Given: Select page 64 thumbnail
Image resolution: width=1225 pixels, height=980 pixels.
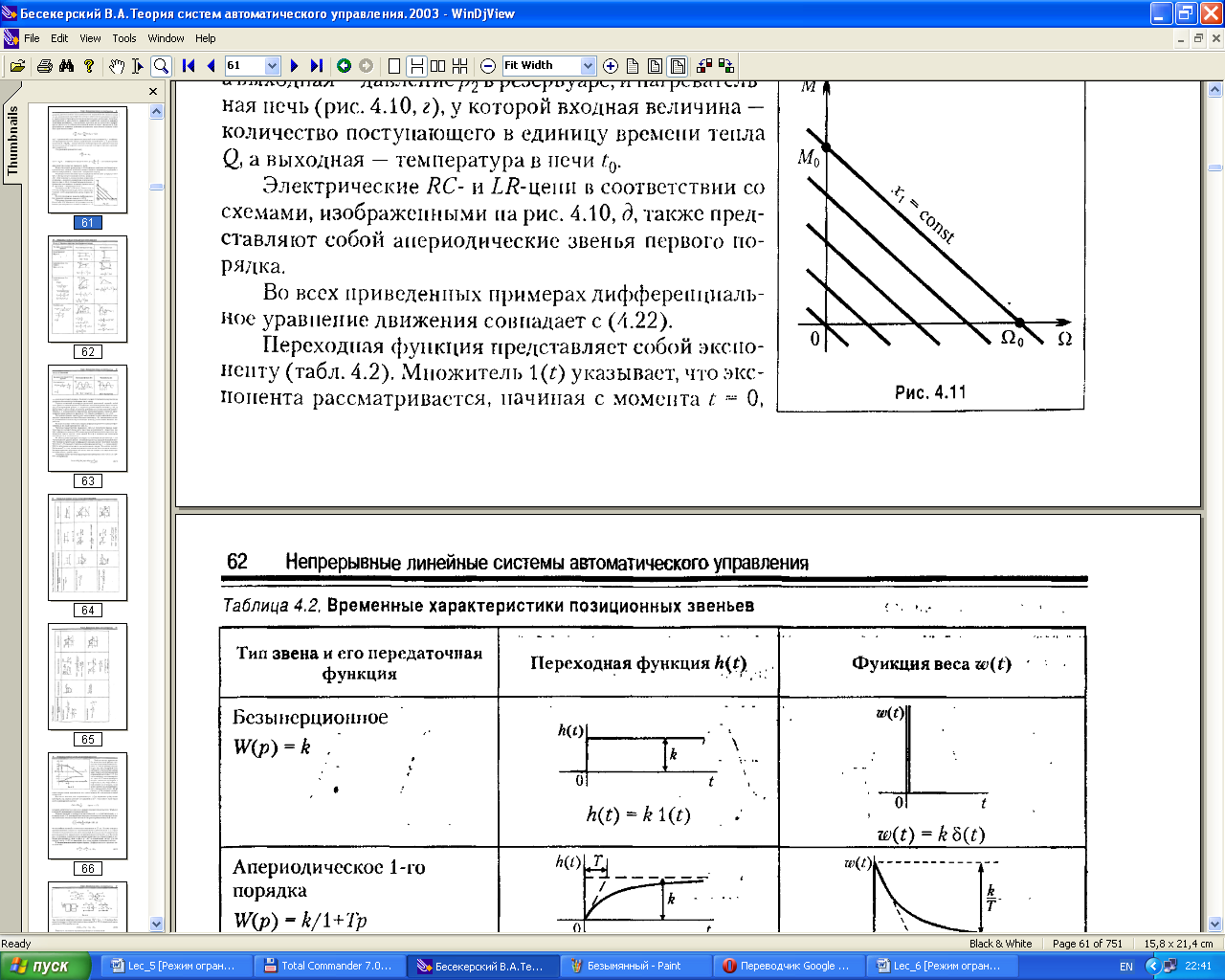Looking at the screenshot, I should [x=87, y=547].
